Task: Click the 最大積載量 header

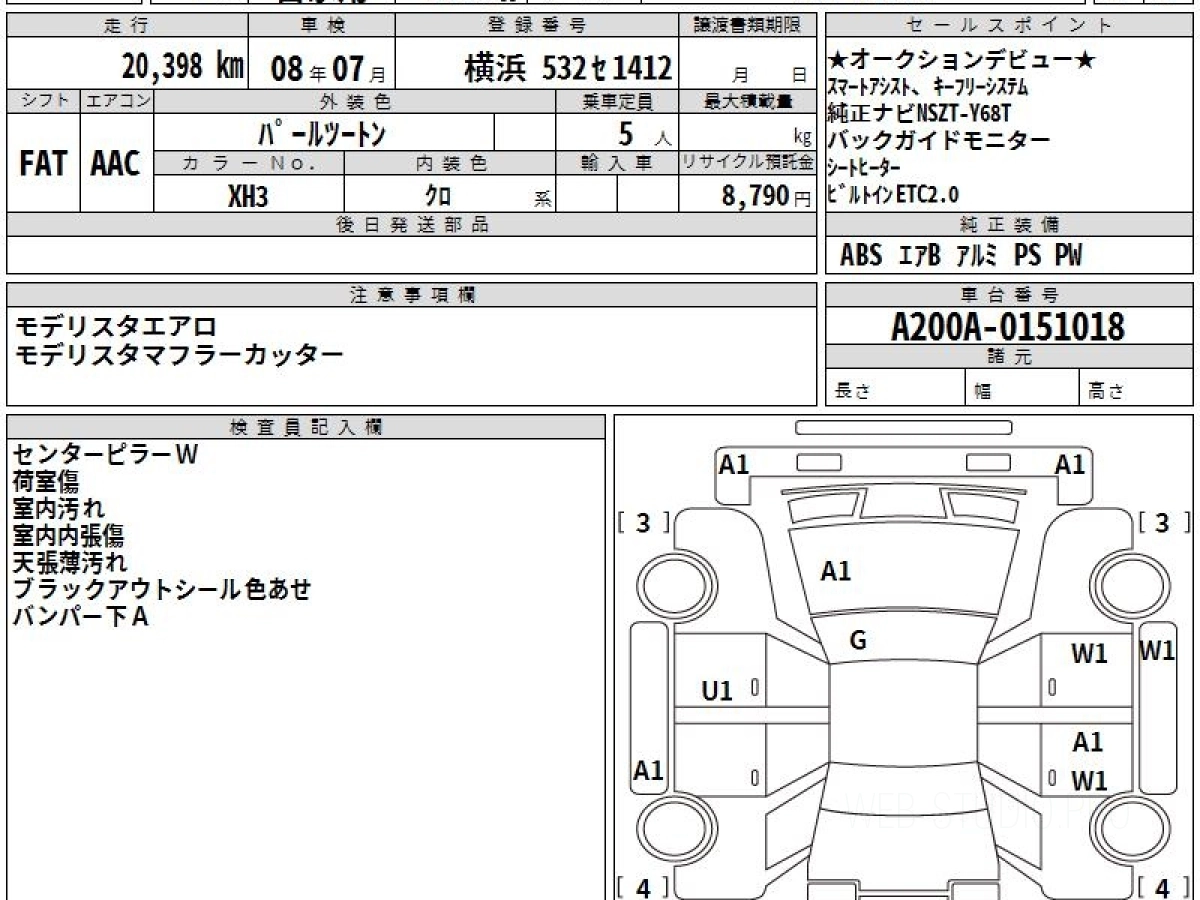Action: (x=748, y=101)
